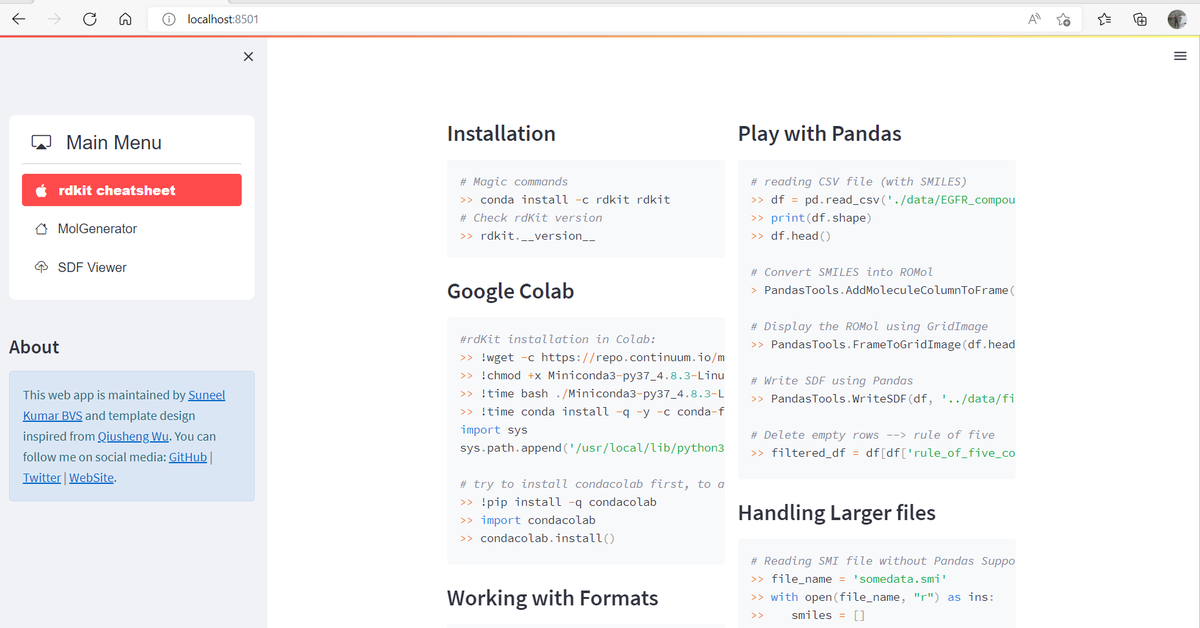Image resolution: width=1200 pixels, height=628 pixels.
Task: Open the Streamlit hamburger menu
Action: click(1180, 57)
